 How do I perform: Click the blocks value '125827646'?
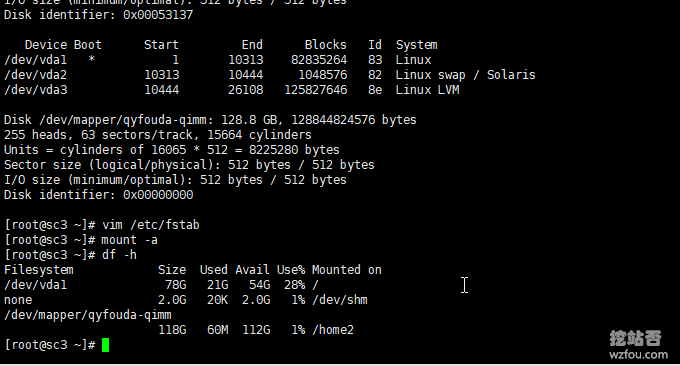pyautogui.click(x=316, y=90)
